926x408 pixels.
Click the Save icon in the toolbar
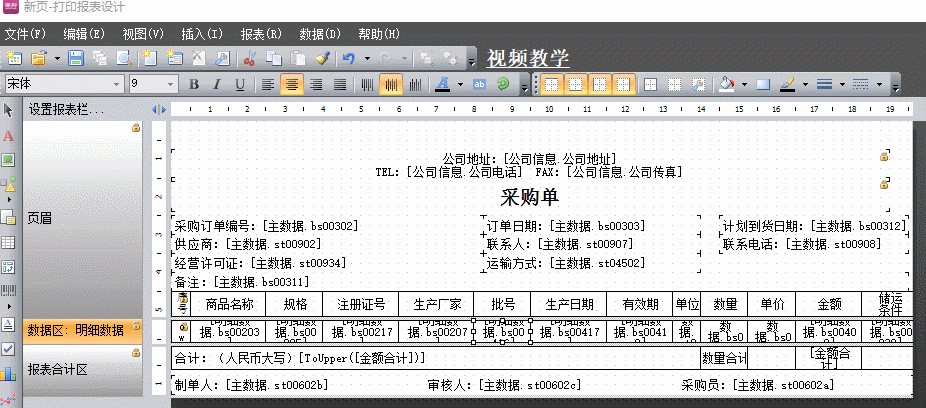(78, 59)
